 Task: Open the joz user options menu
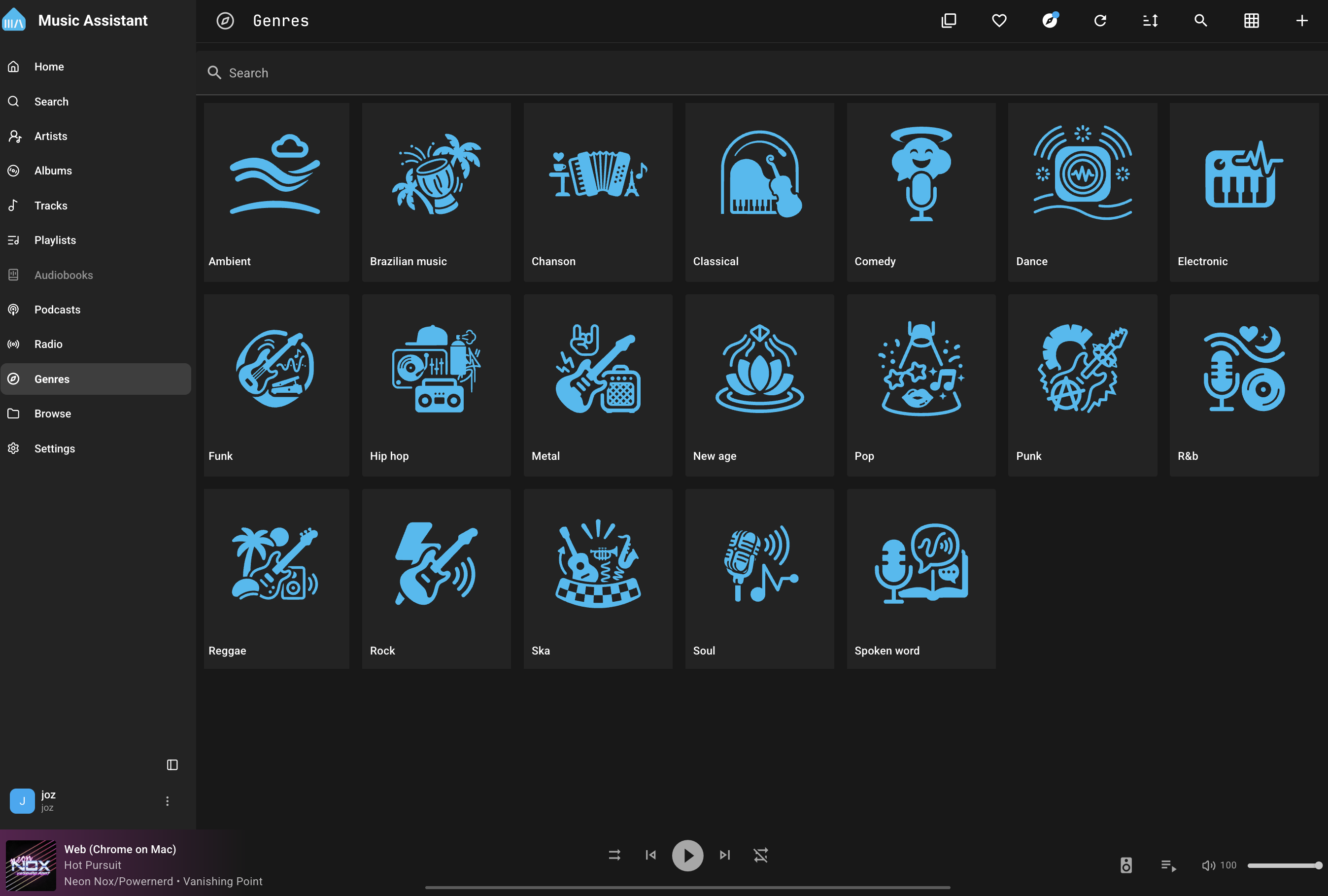point(168,801)
